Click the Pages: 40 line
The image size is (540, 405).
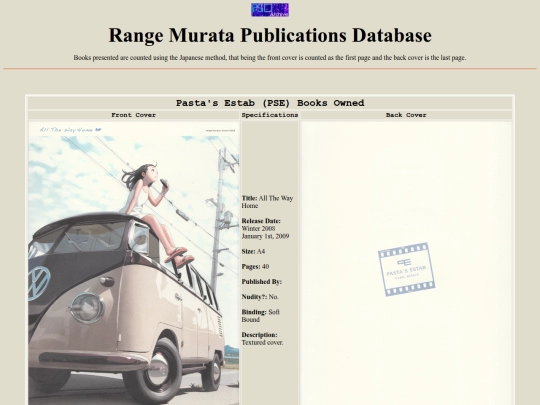coord(255,266)
